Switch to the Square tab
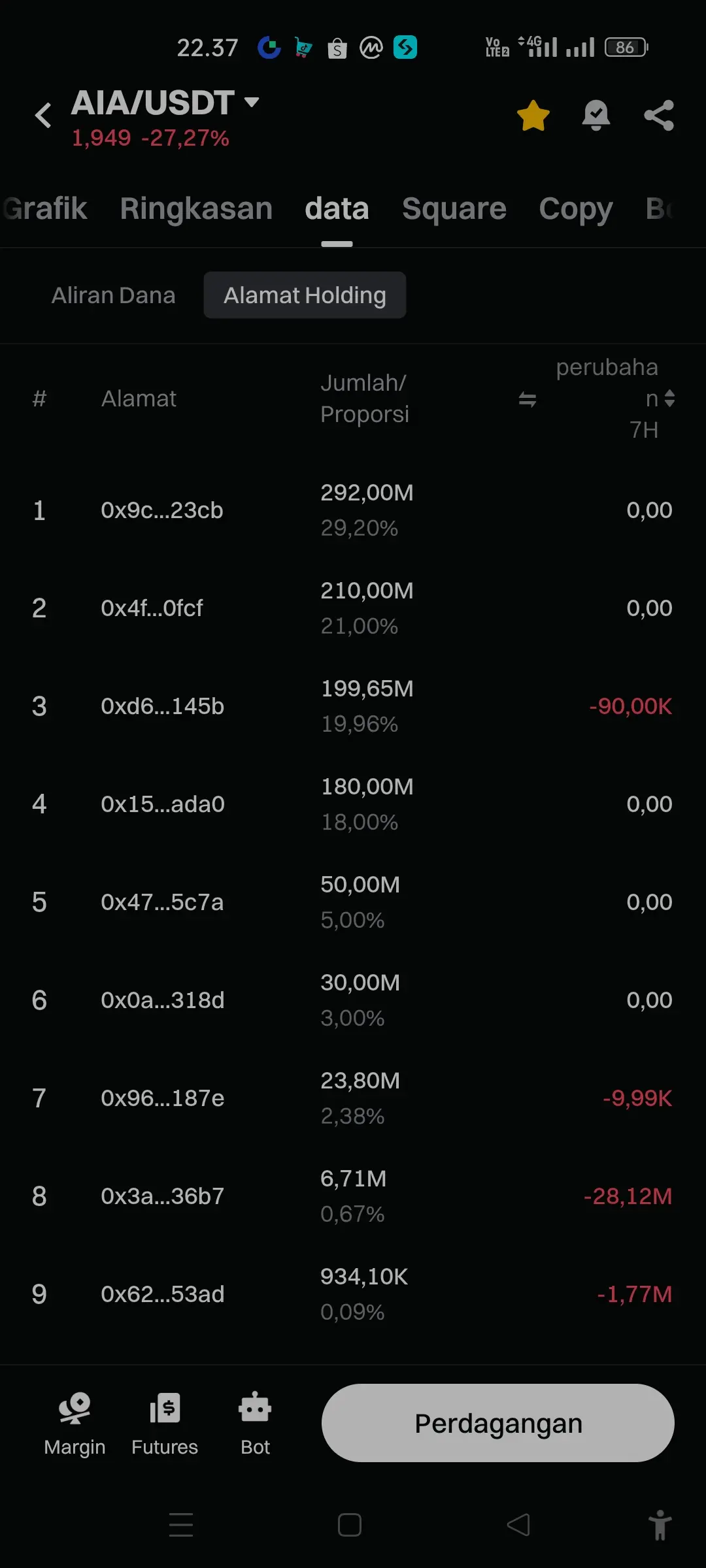Viewport: 706px width, 1568px height. 454,209
